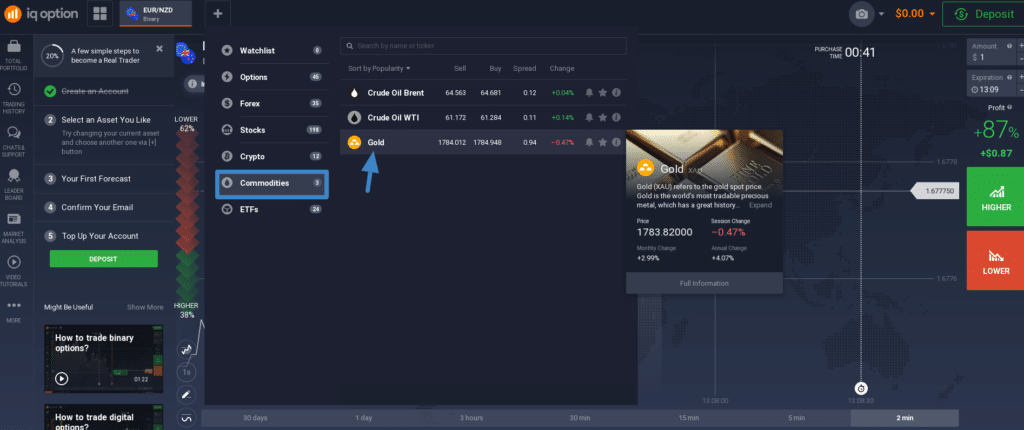Viewport: 1024px width, 430px height.
Task: Open More options in sidebar
Action: pos(14,310)
